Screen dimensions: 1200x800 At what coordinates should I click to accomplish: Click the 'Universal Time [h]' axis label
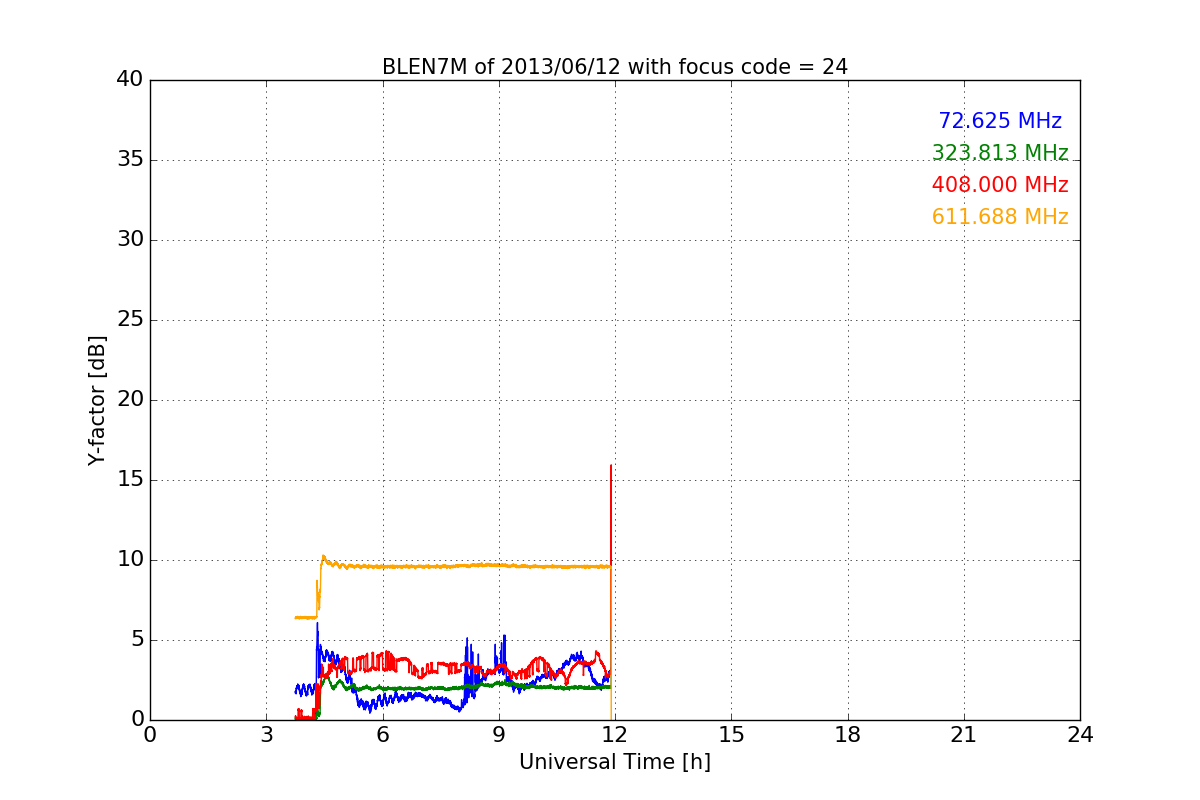[614, 762]
